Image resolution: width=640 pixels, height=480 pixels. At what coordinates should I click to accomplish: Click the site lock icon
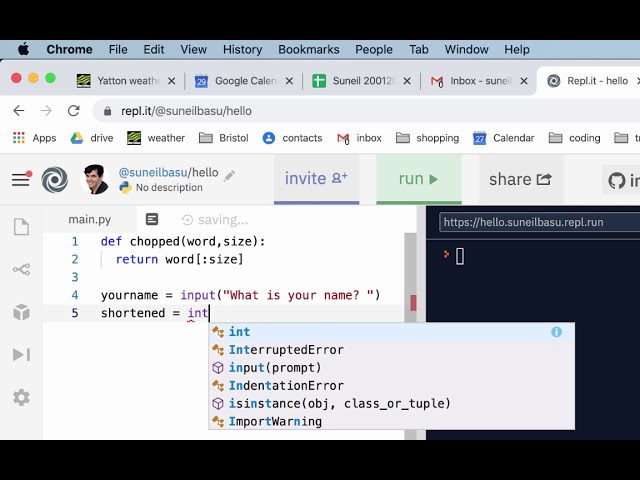coord(107,111)
